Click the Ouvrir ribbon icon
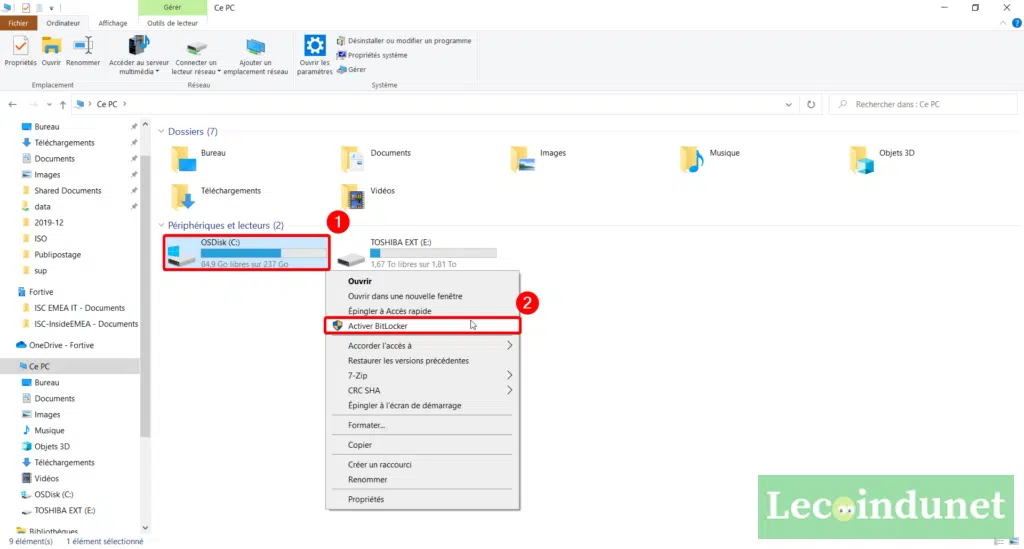The width and height of the screenshot is (1024, 549). [x=51, y=52]
